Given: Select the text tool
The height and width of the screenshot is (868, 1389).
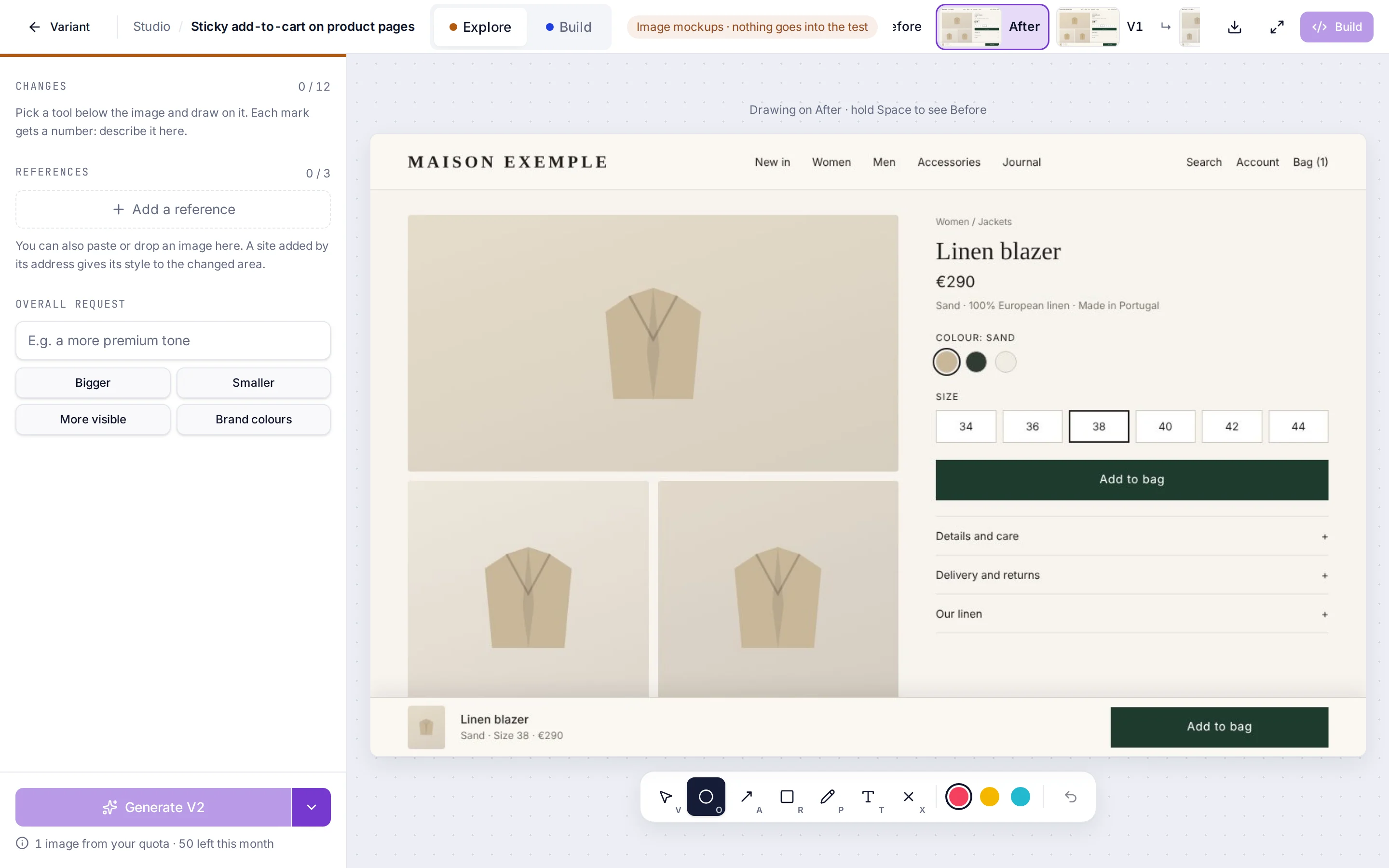Looking at the screenshot, I should click(x=868, y=797).
